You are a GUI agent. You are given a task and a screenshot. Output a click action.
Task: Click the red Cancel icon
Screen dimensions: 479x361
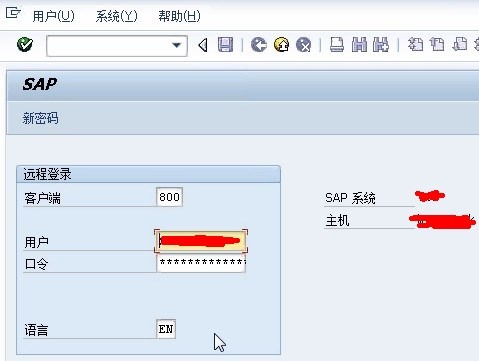304,45
